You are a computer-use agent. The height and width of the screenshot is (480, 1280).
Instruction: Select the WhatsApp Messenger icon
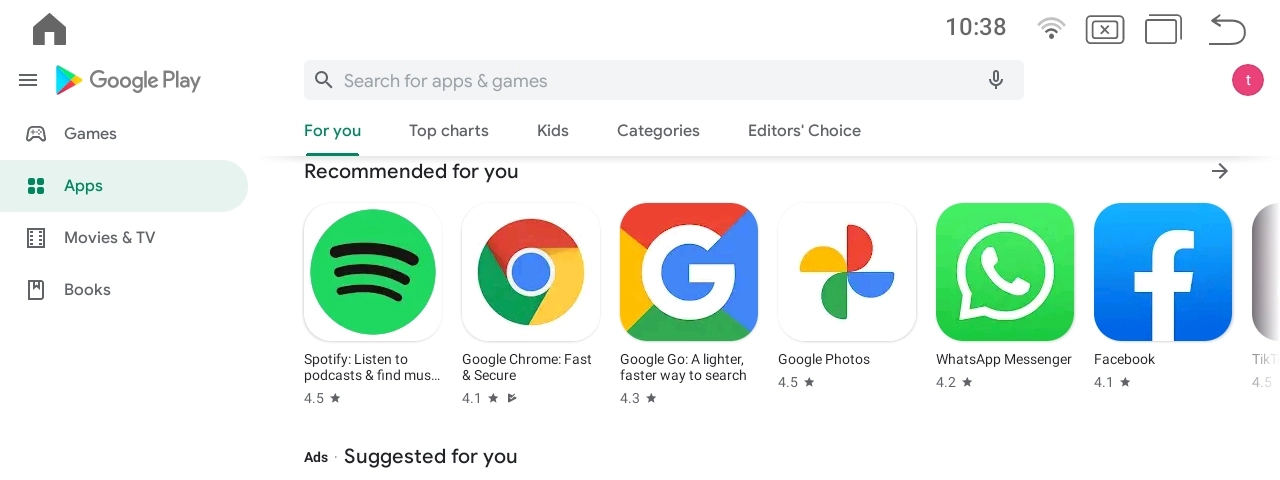pos(1005,272)
